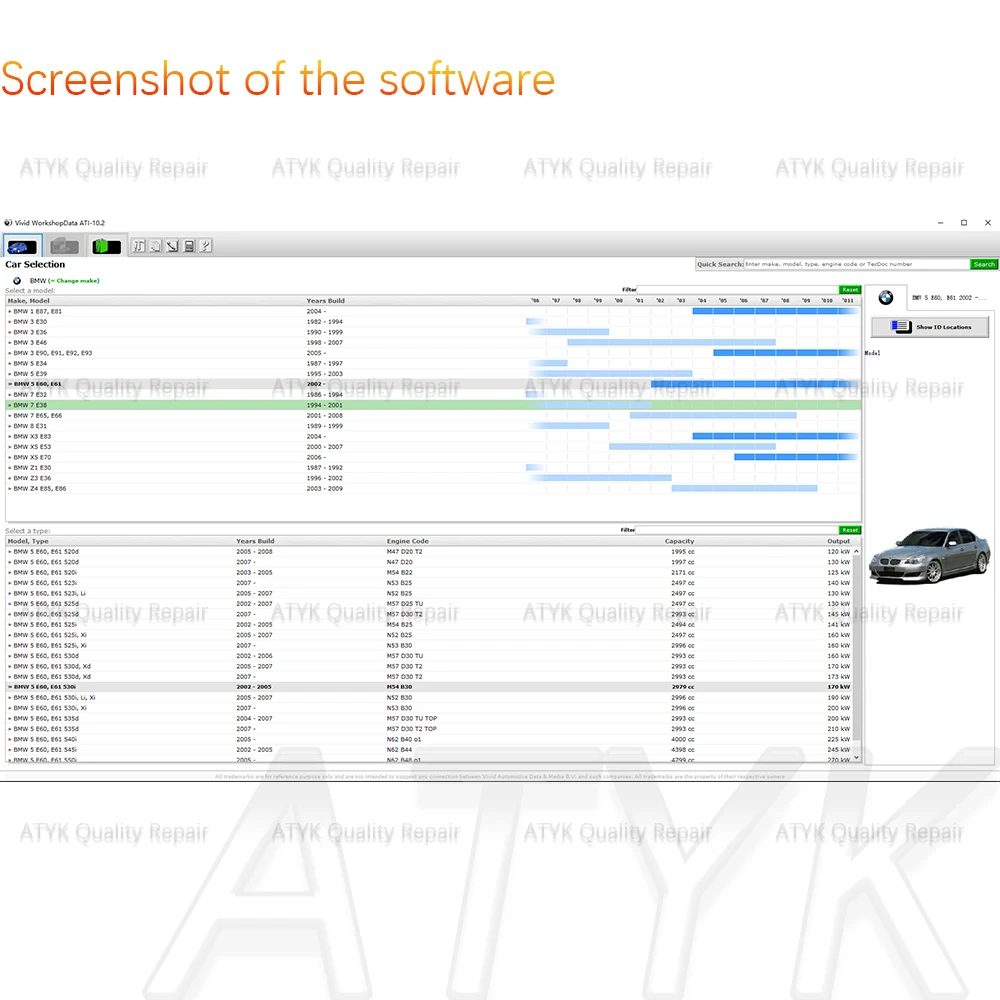Screen dimensions: 1000x1000
Task: Sort model list by Years Build header
Action: pyautogui.click(x=325, y=300)
